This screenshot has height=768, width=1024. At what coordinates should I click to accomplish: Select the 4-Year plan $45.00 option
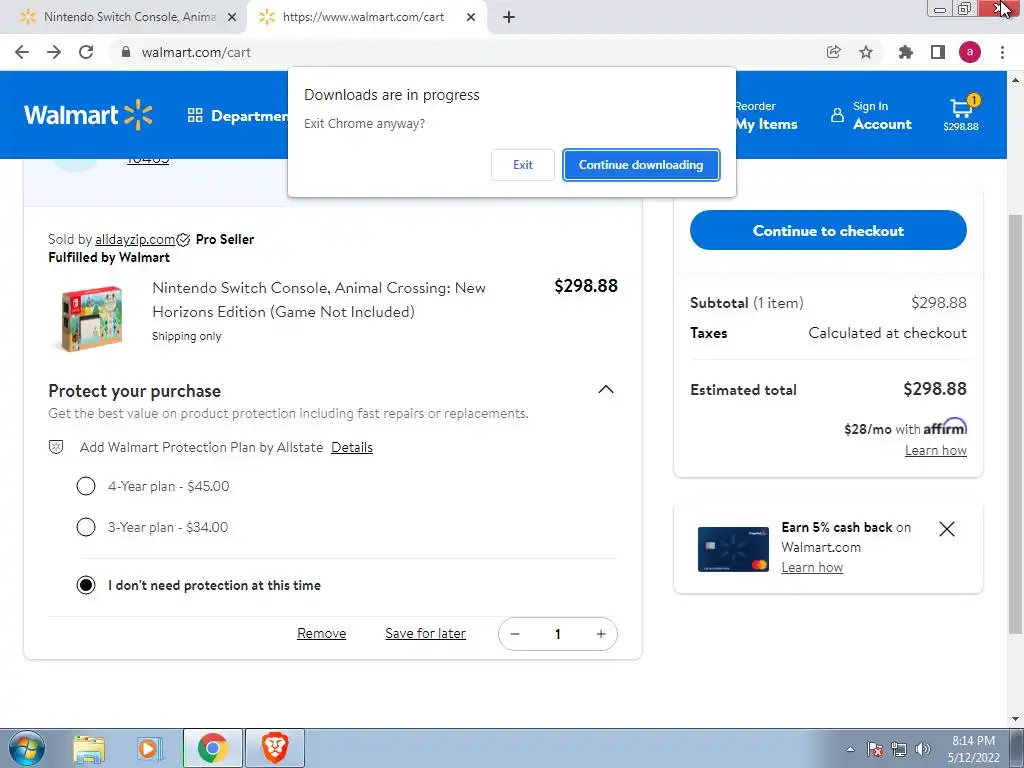(x=86, y=486)
